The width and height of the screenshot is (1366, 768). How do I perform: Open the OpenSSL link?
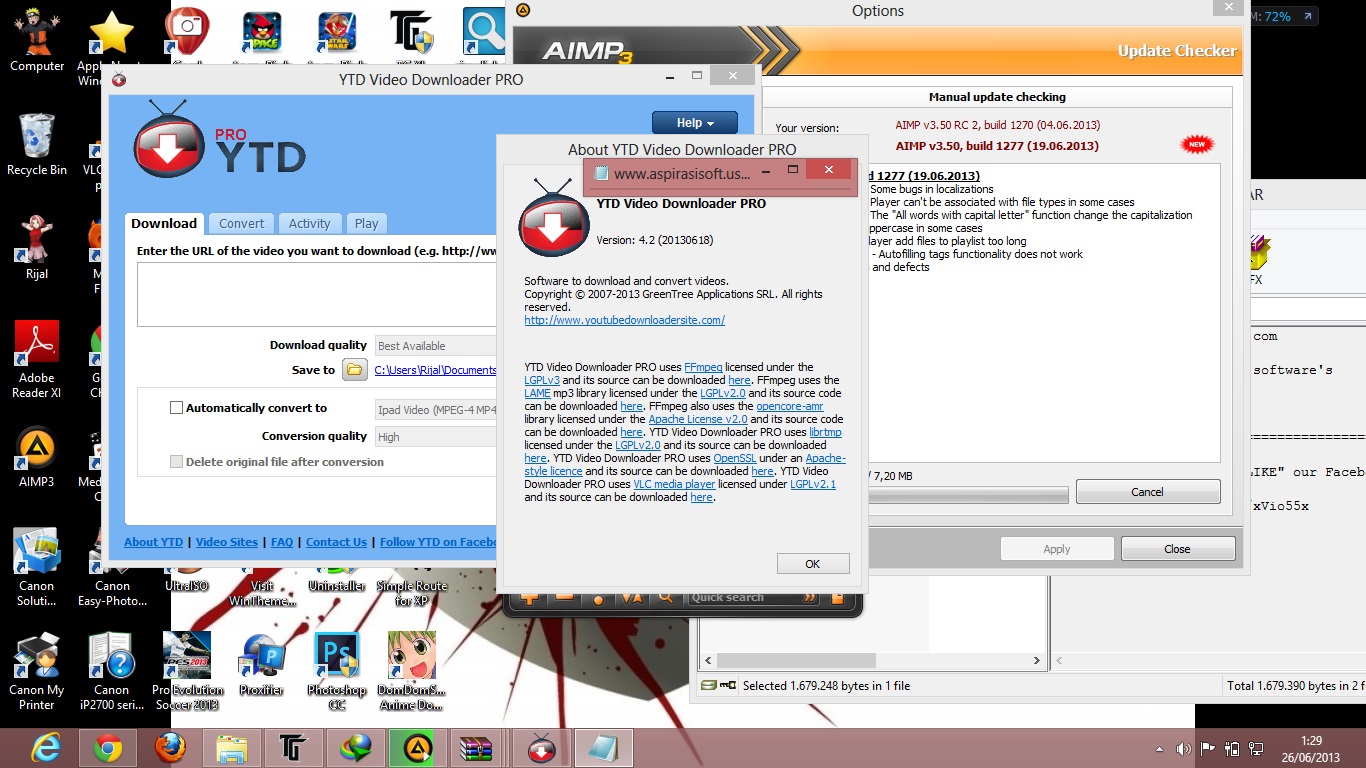pos(736,458)
